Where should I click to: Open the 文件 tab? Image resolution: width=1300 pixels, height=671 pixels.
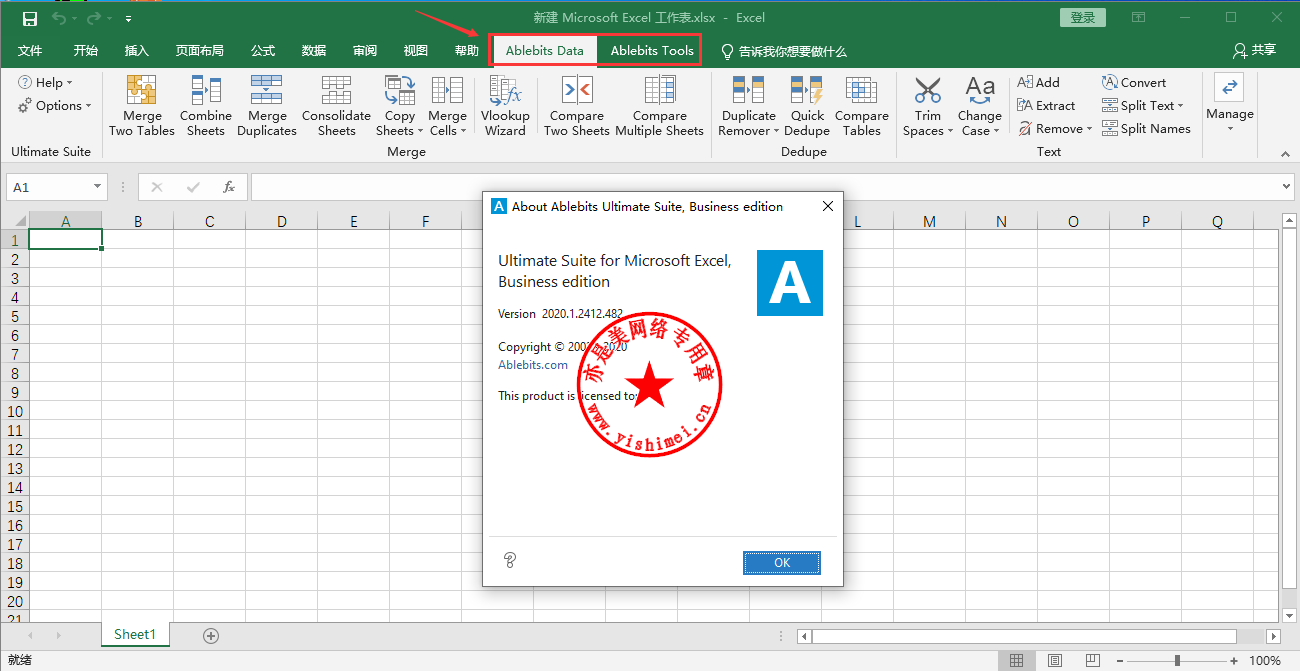[x=30, y=51]
